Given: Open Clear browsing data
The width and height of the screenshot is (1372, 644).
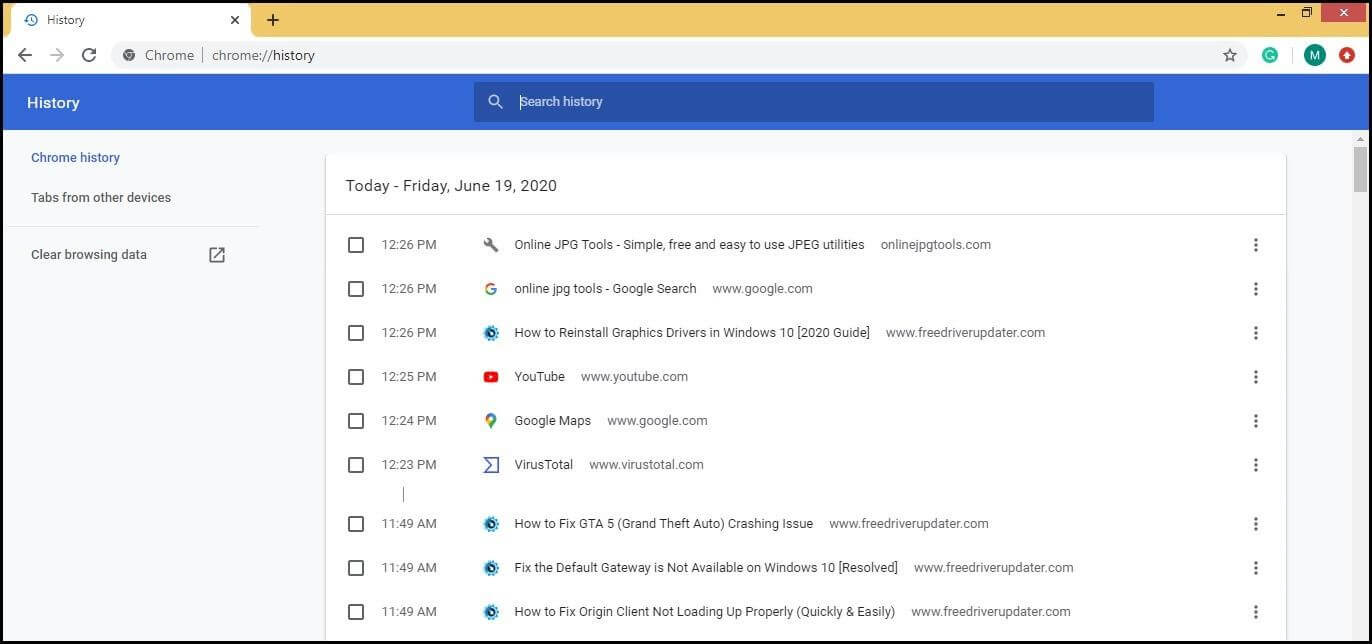Looking at the screenshot, I should coord(89,255).
